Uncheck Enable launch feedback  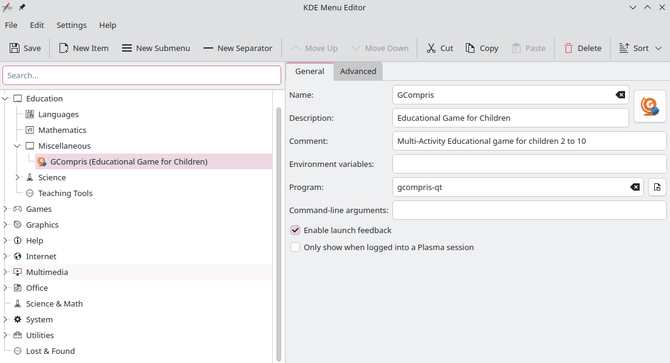click(x=295, y=230)
